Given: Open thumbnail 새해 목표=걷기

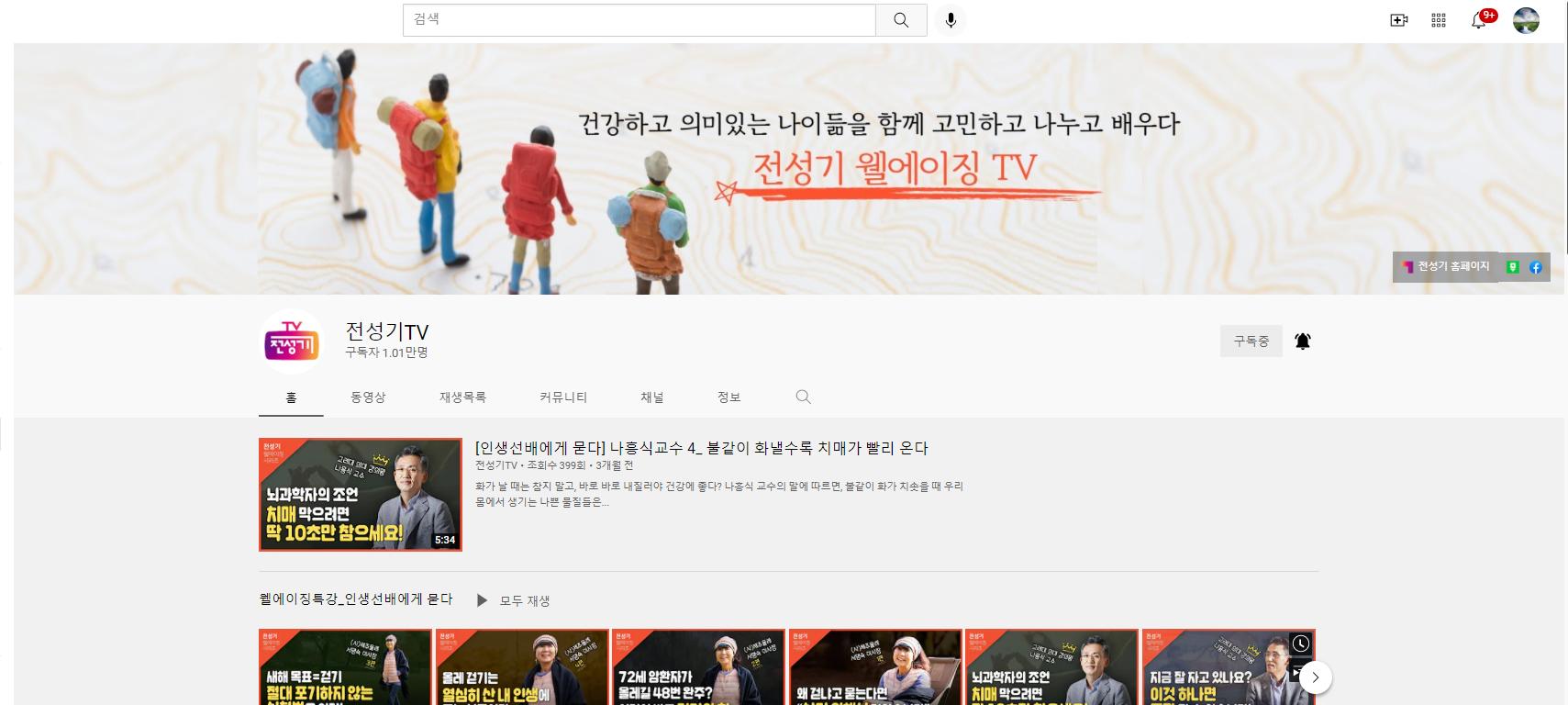Looking at the screenshot, I should (345, 666).
